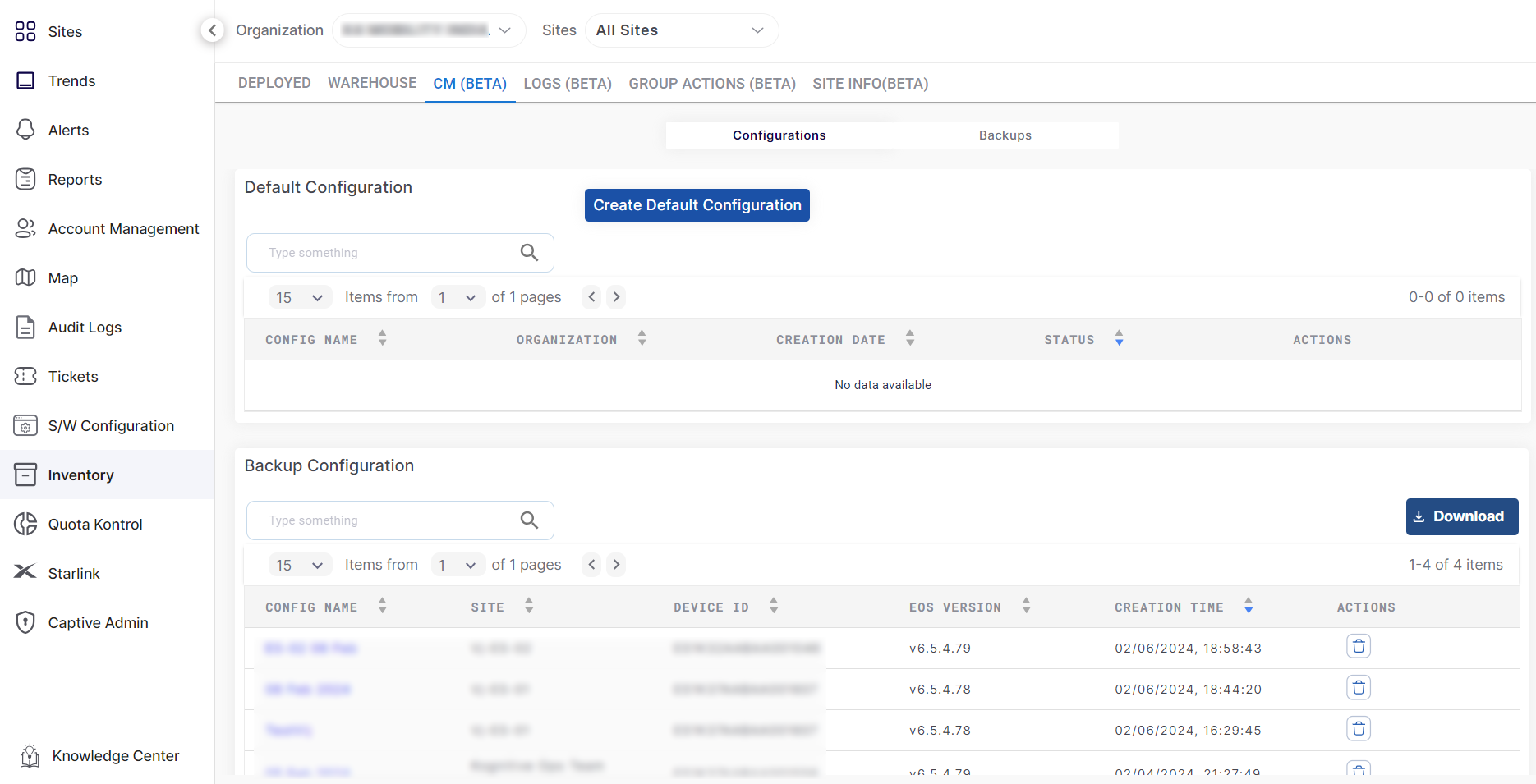Click Create Default Configuration button
Viewport: 1536px width, 784px height.
(x=697, y=205)
